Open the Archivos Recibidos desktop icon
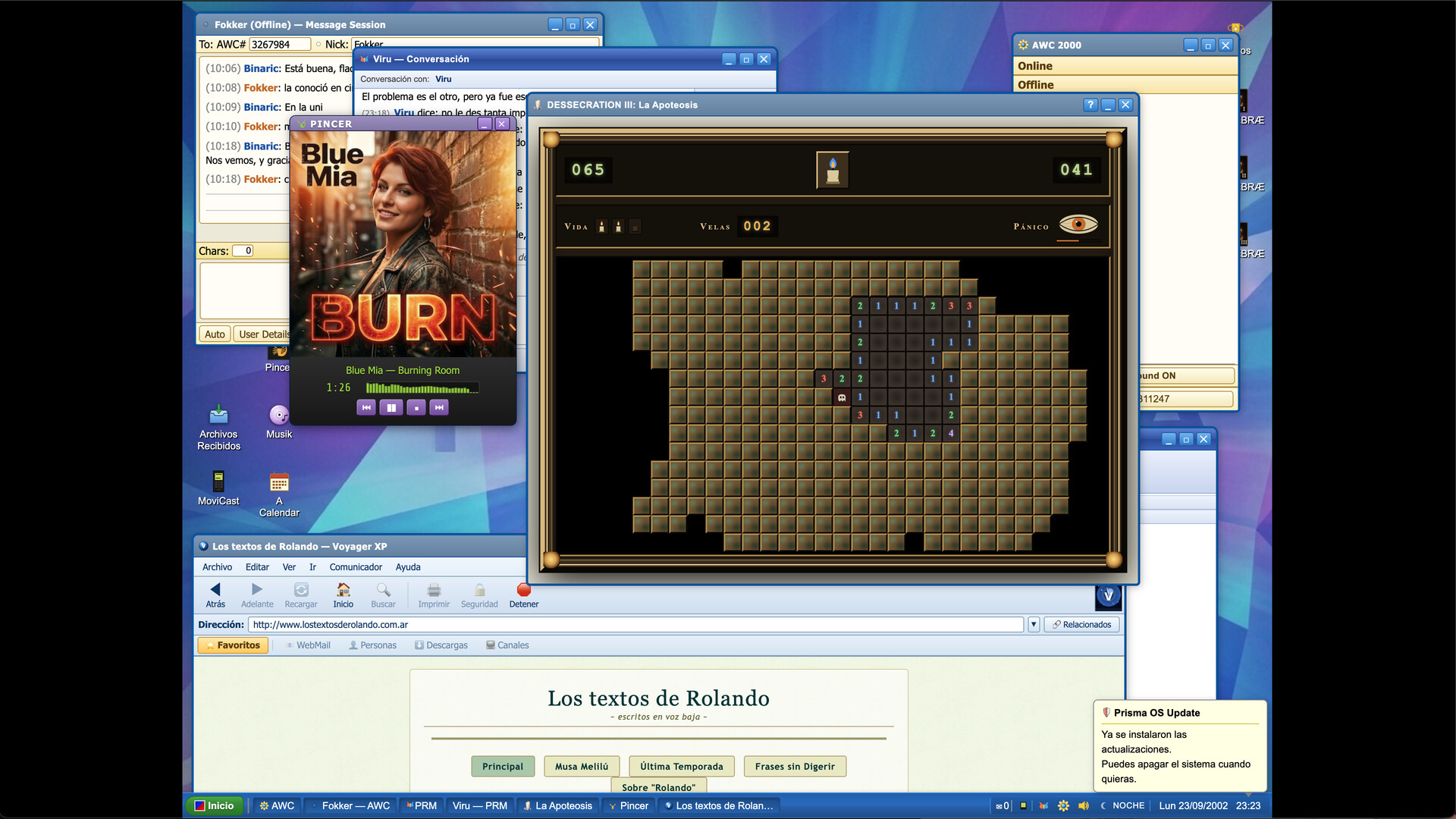The height and width of the screenshot is (819, 1456). click(218, 428)
